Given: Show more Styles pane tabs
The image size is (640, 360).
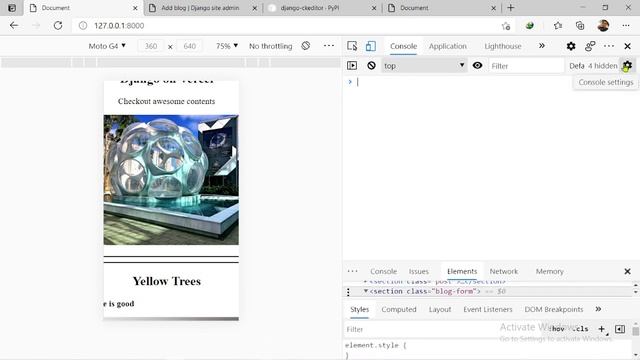Looking at the screenshot, I should [598, 309].
